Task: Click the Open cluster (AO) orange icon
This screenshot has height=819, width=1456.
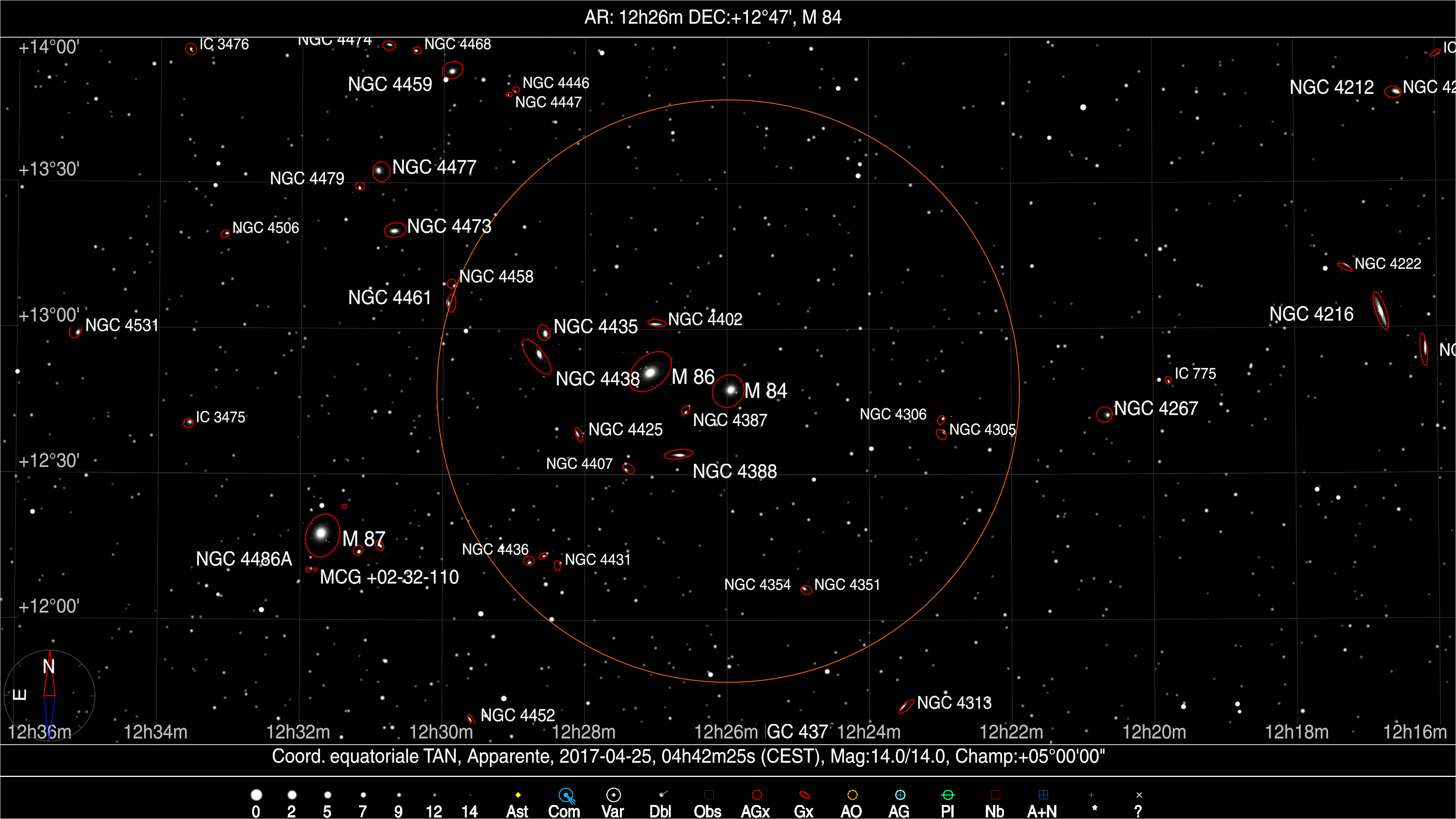Action: (852, 795)
